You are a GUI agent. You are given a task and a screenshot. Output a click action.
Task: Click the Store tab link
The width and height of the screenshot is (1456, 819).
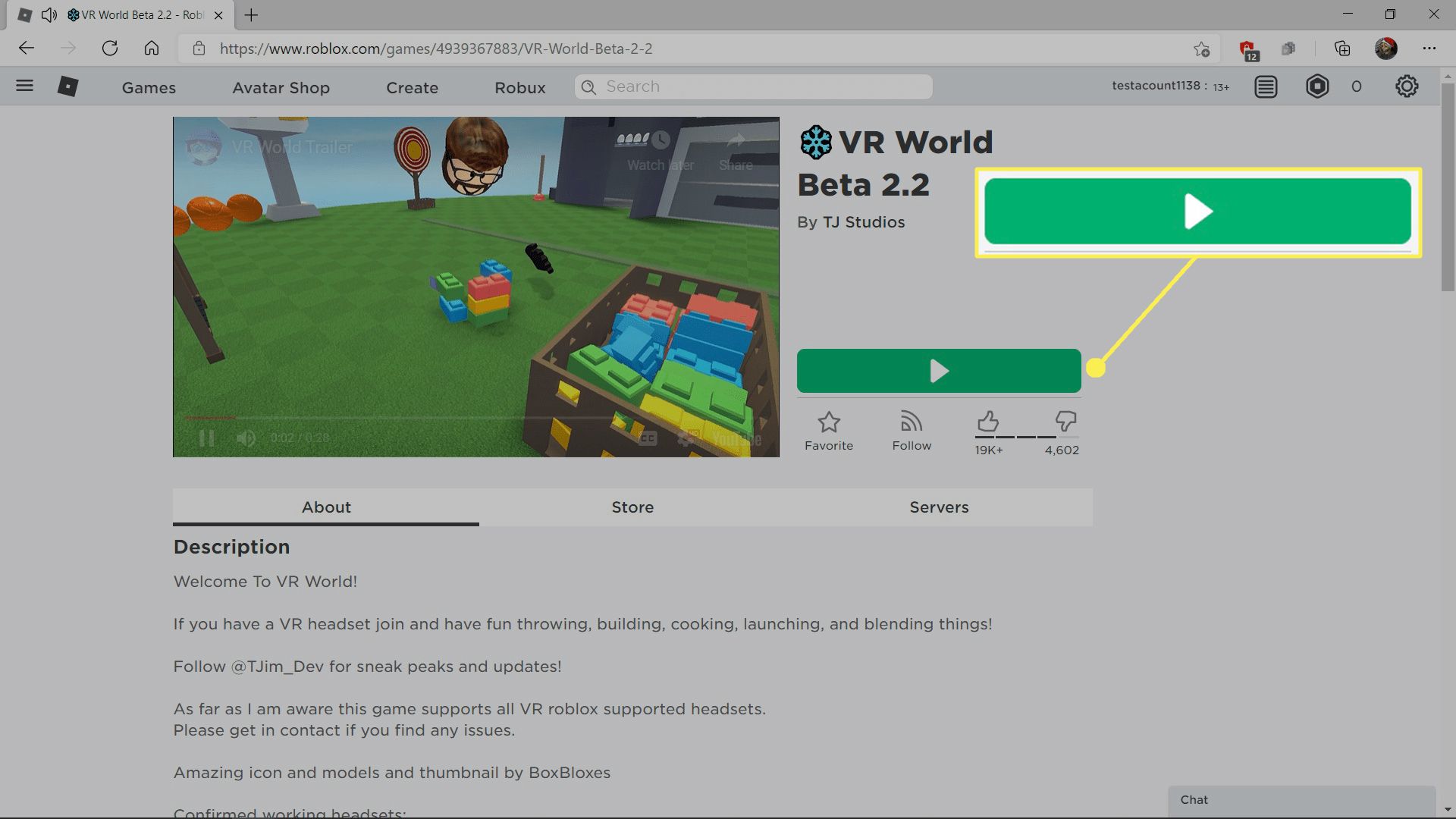[x=633, y=507]
